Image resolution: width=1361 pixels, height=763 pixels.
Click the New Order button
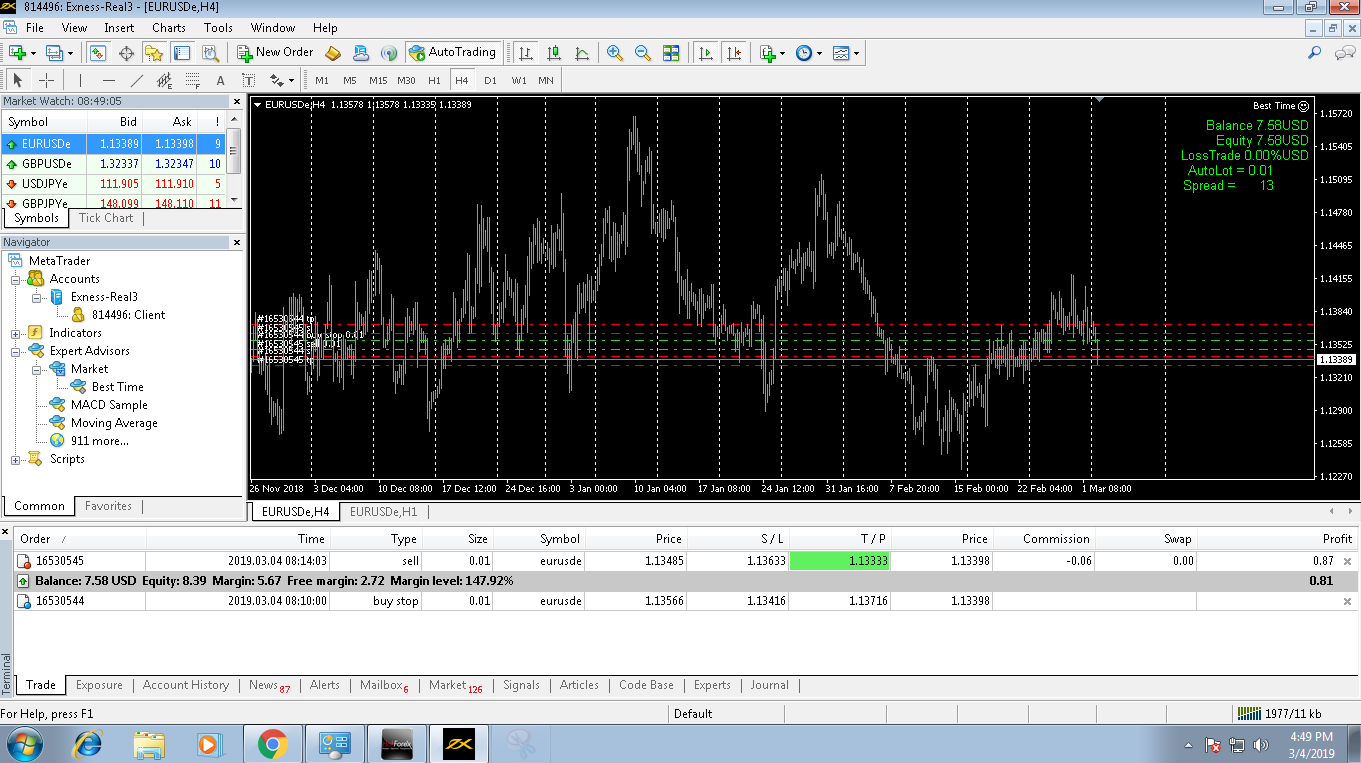click(276, 52)
